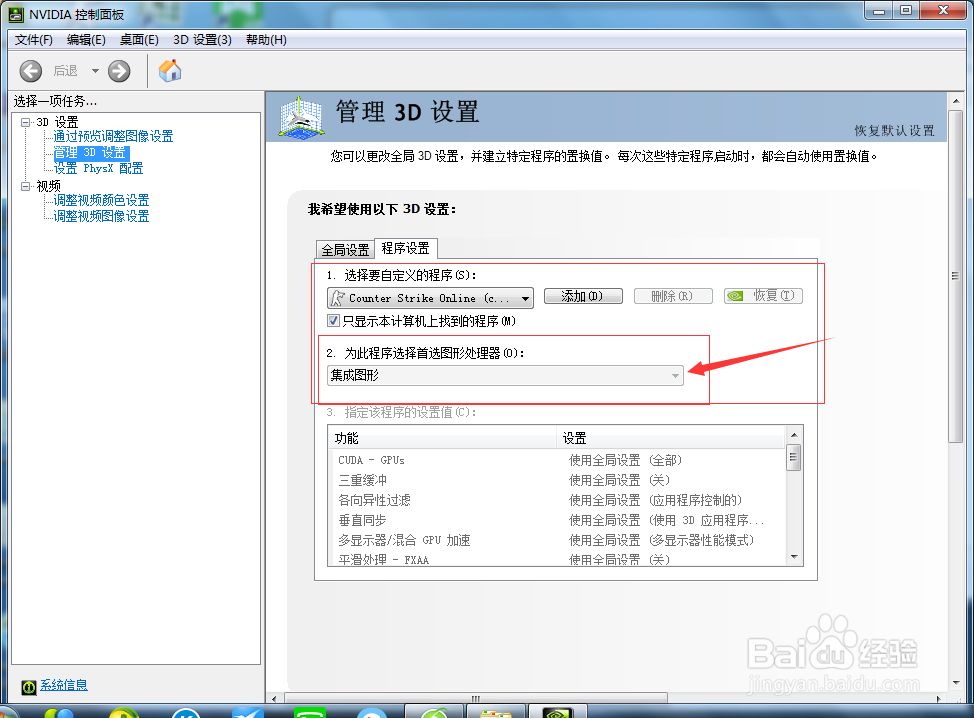
Task: Open 系统信息 from the bottom left
Action: [61, 685]
